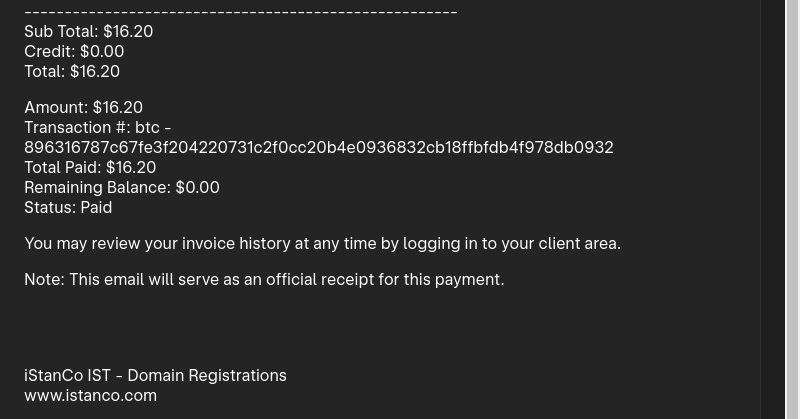This screenshot has height=419, width=800.
Task: Click the iStanCo IST - Domain Registrations signature
Action: (155, 375)
